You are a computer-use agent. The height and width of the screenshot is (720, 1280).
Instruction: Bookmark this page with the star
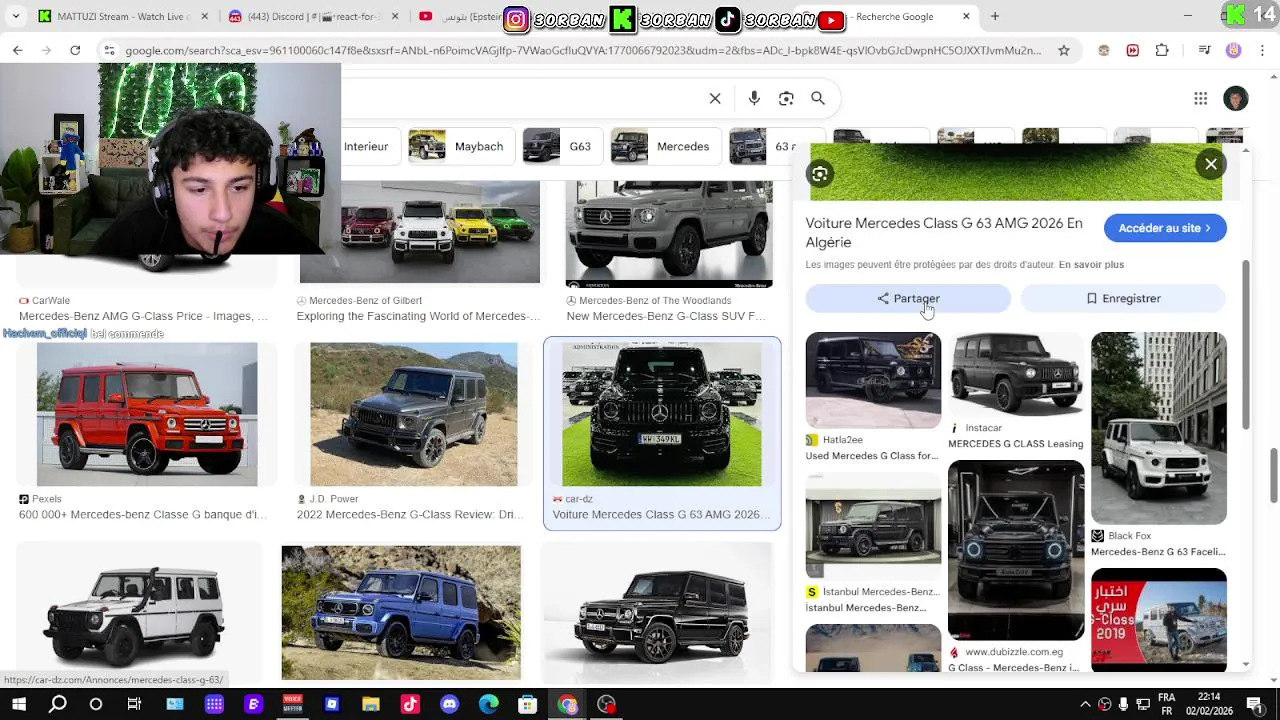(x=1064, y=50)
